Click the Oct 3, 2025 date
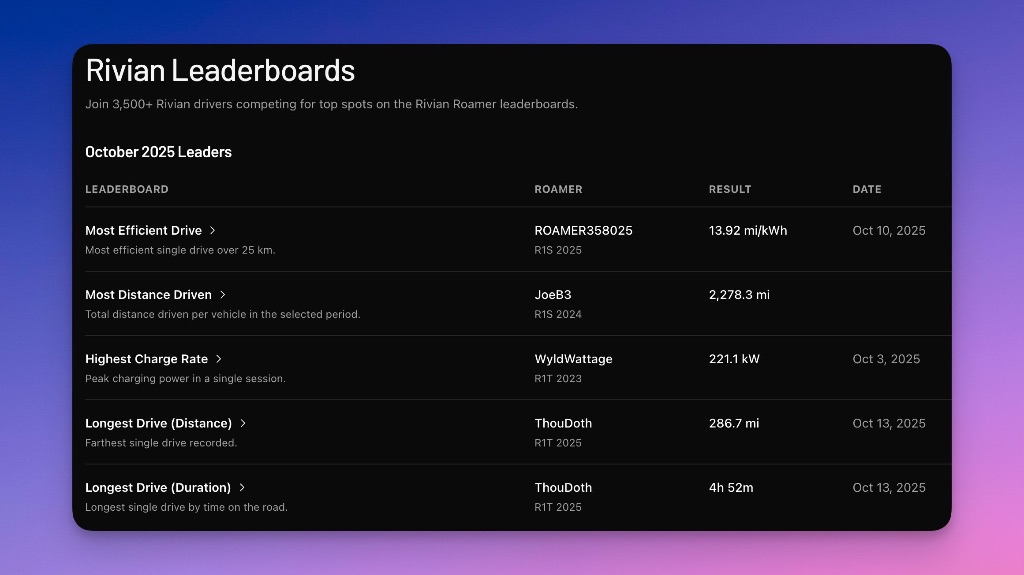The height and width of the screenshot is (575, 1024). [886, 359]
